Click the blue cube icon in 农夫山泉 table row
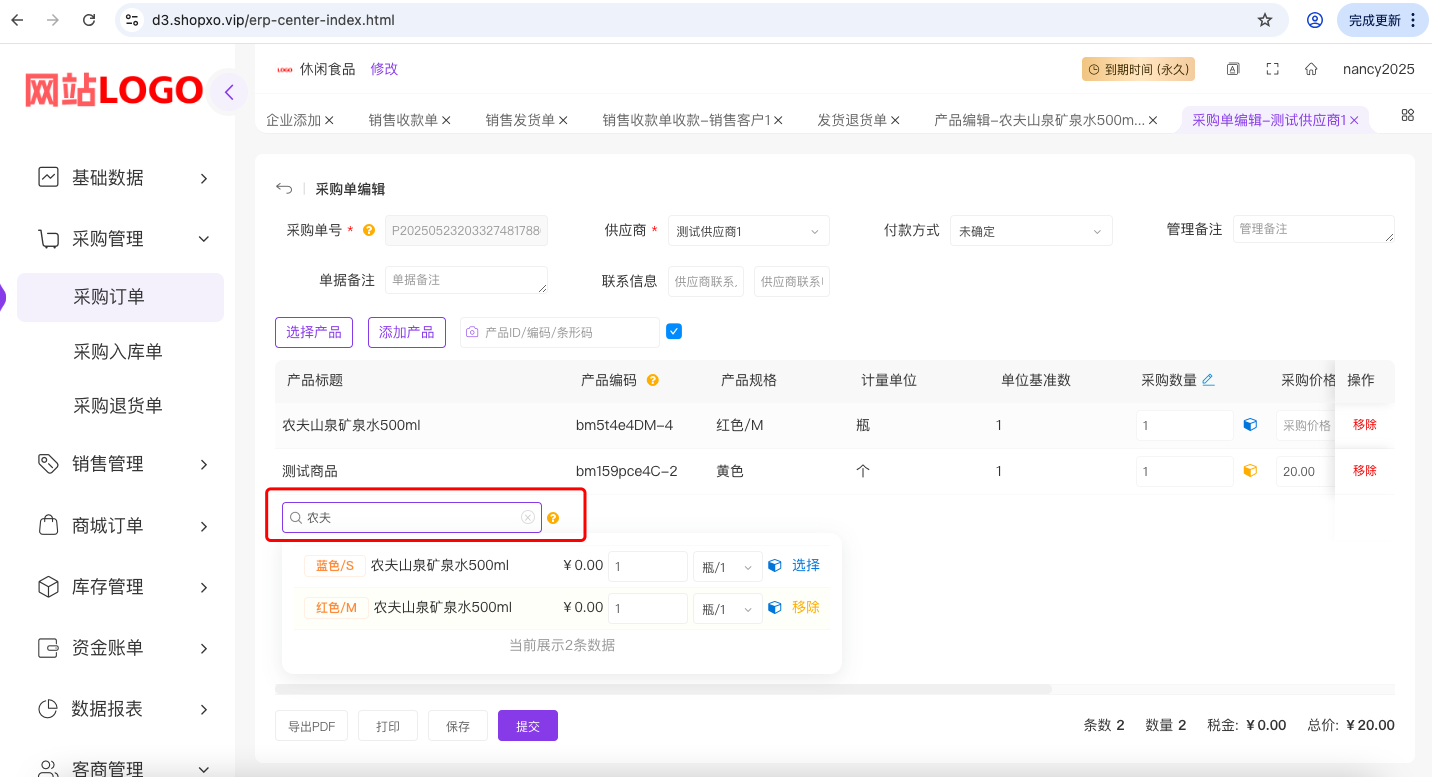 [1250, 425]
